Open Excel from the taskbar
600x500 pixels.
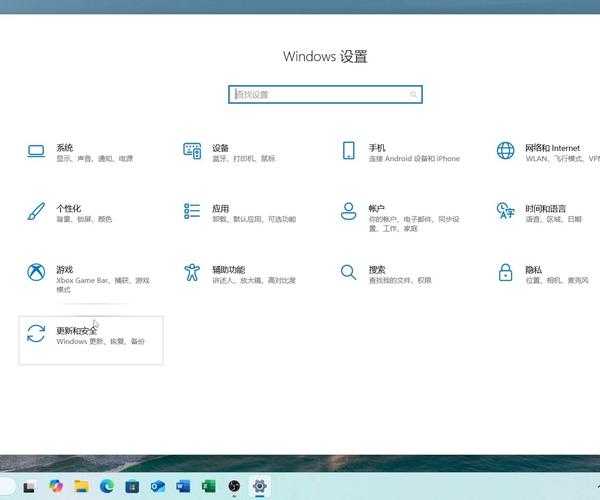[x=208, y=487]
